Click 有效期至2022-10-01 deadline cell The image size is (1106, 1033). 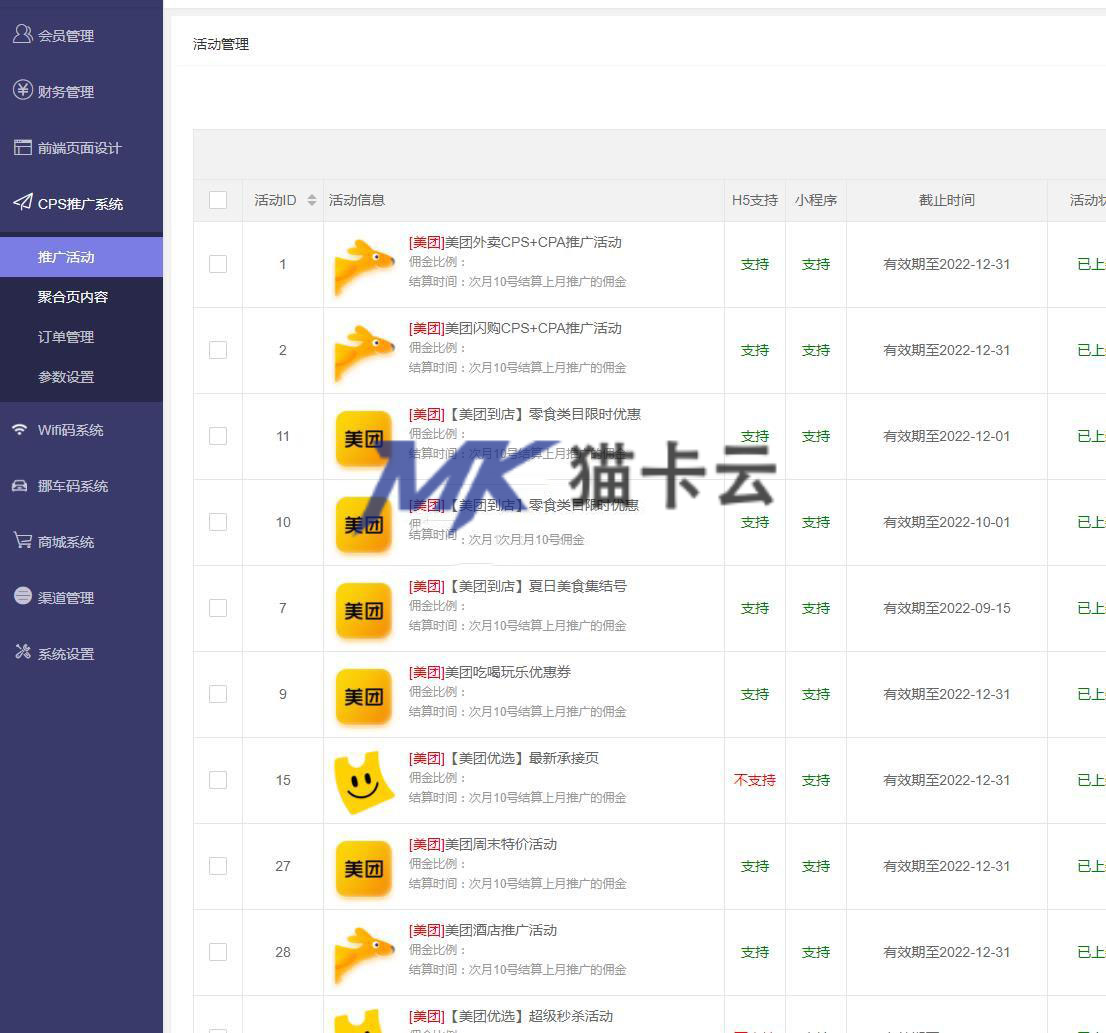[947, 522]
